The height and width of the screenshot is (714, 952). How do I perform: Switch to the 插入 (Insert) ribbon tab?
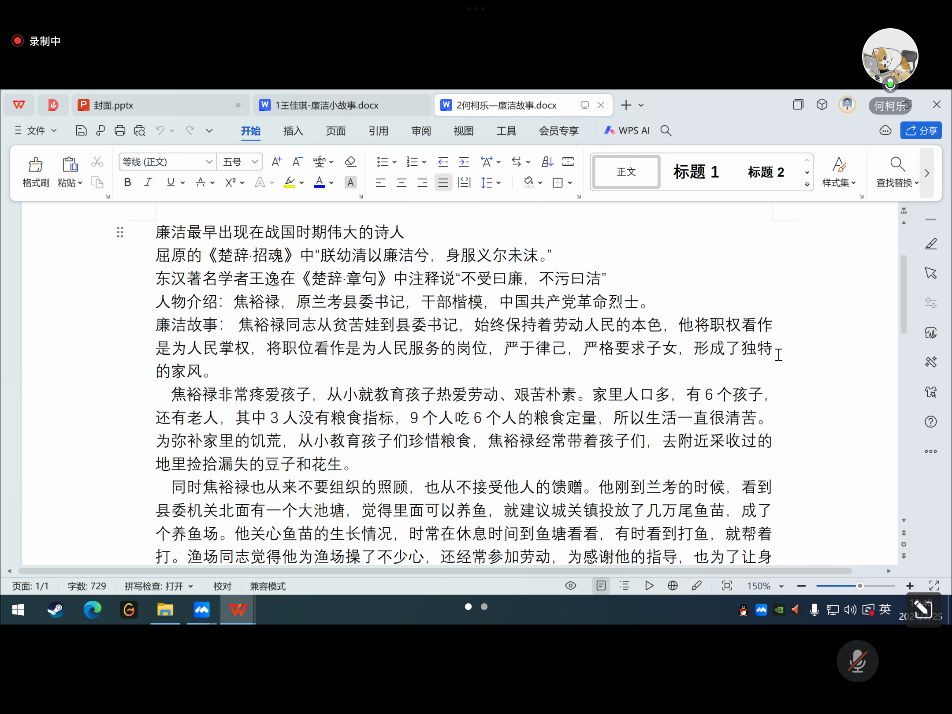tap(293, 131)
